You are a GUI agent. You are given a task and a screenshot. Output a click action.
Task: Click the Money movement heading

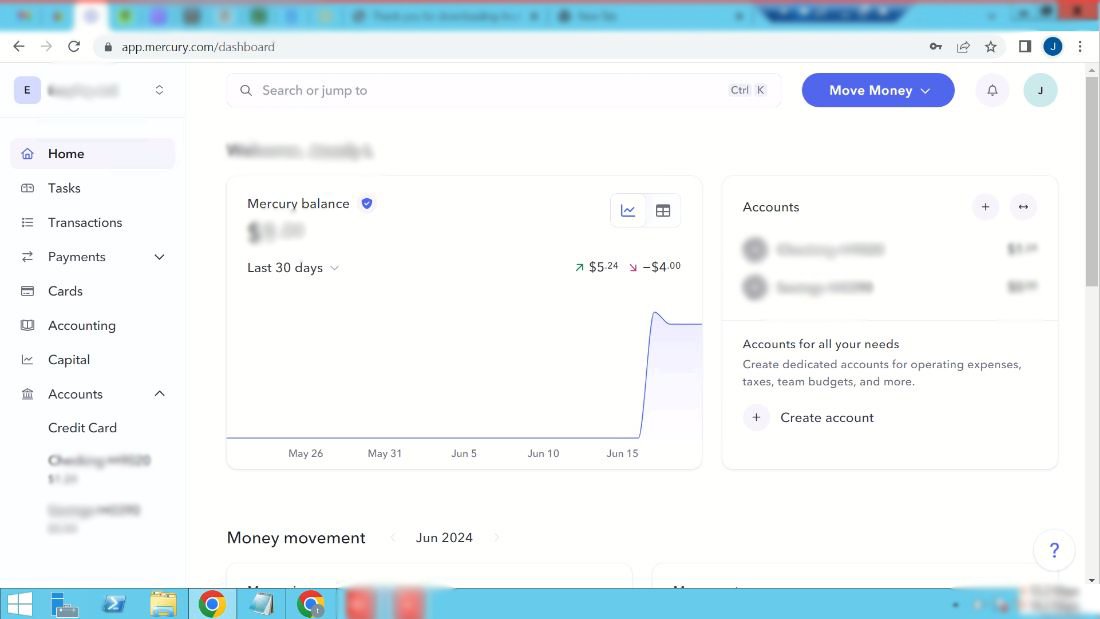(x=296, y=538)
